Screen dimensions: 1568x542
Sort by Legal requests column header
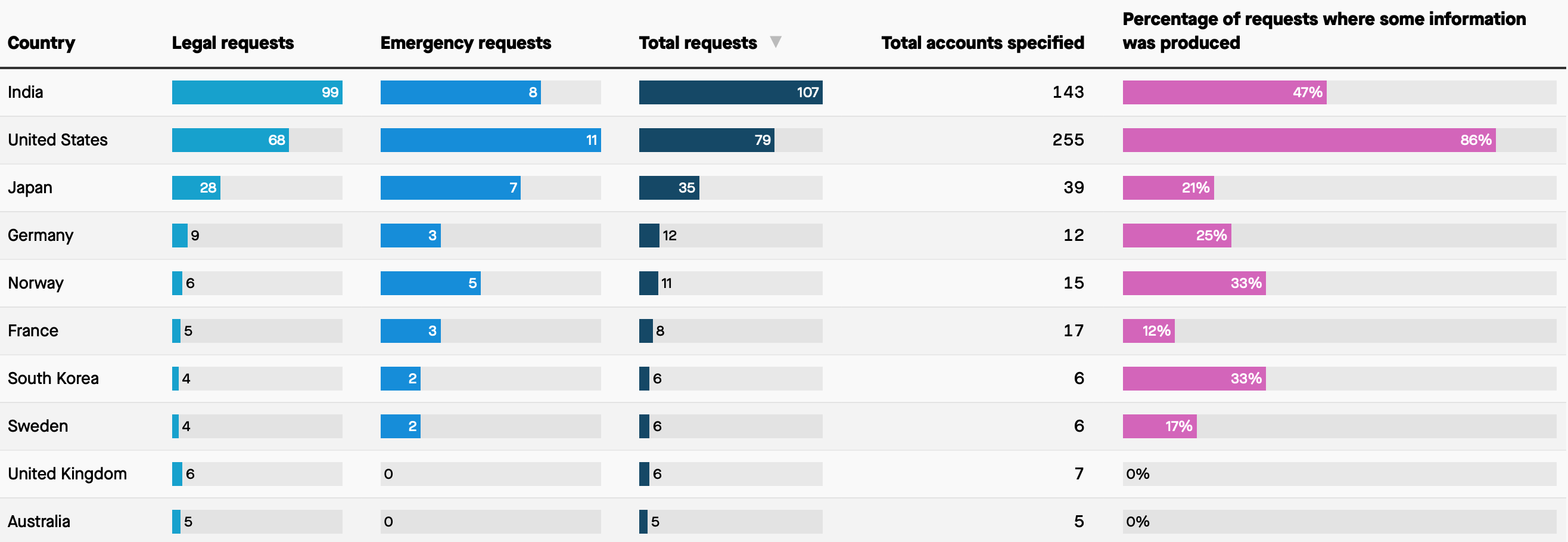[232, 44]
